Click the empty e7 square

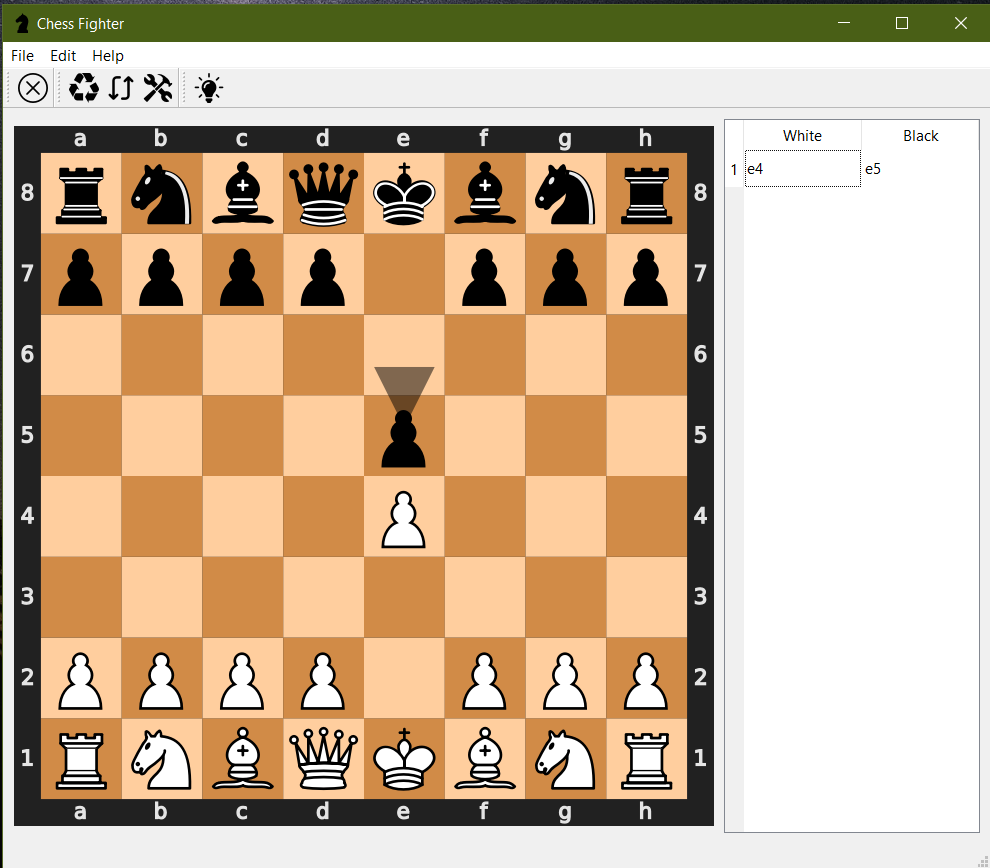pyautogui.click(x=404, y=274)
